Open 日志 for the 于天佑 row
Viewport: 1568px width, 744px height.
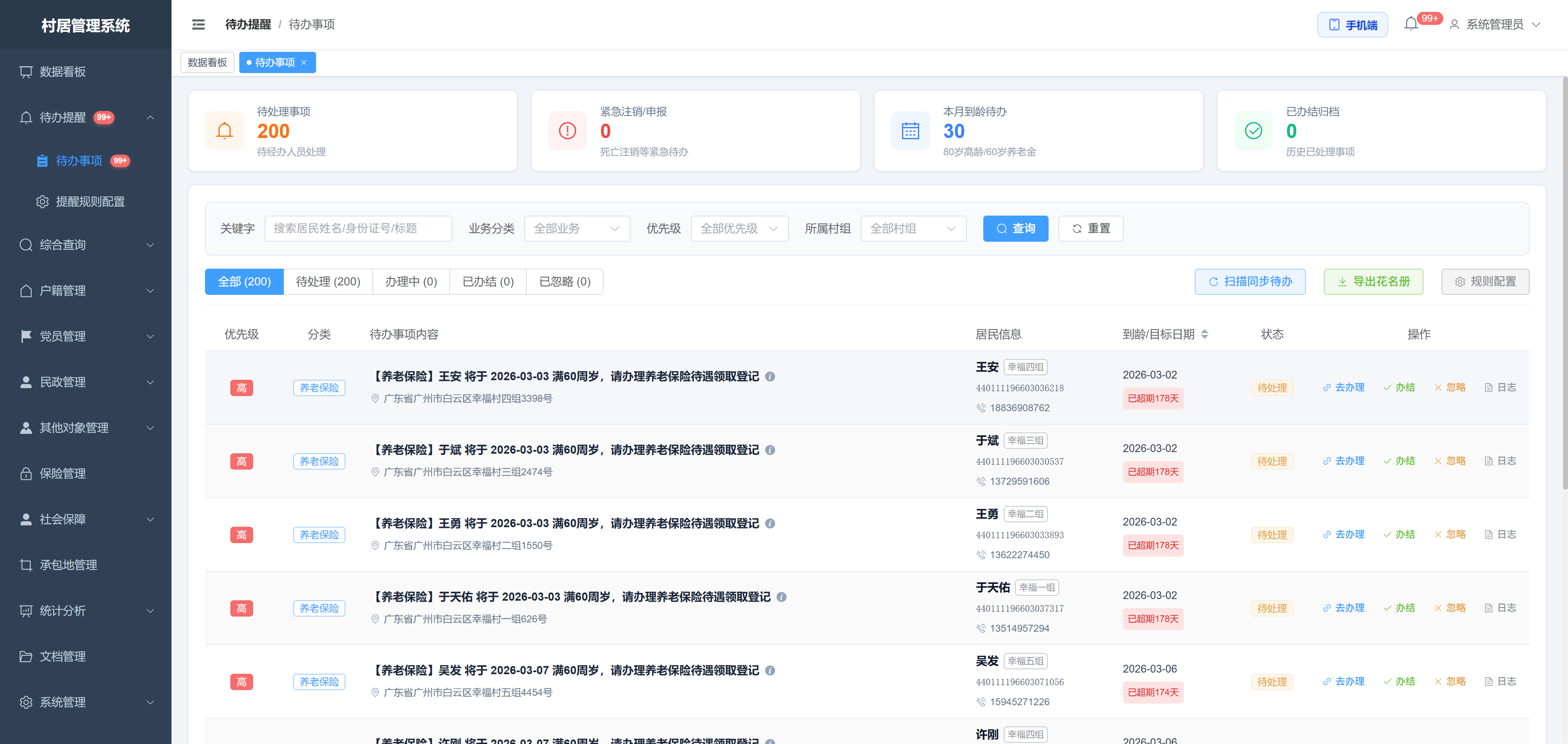[1501, 608]
